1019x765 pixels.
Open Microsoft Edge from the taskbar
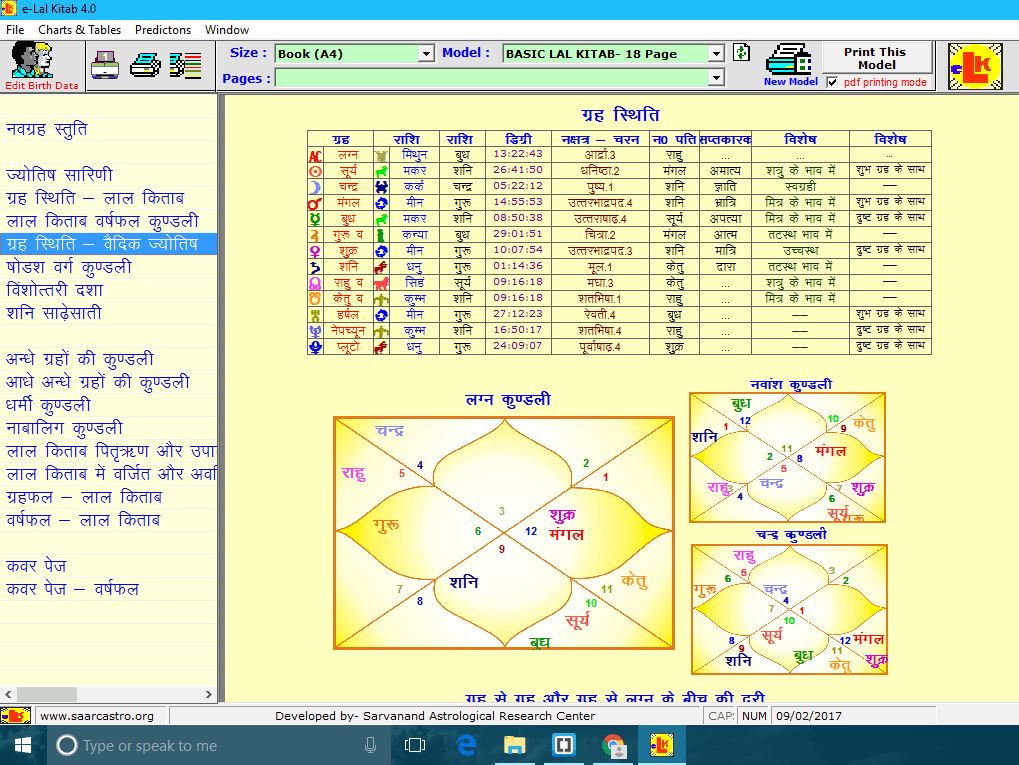click(x=466, y=746)
